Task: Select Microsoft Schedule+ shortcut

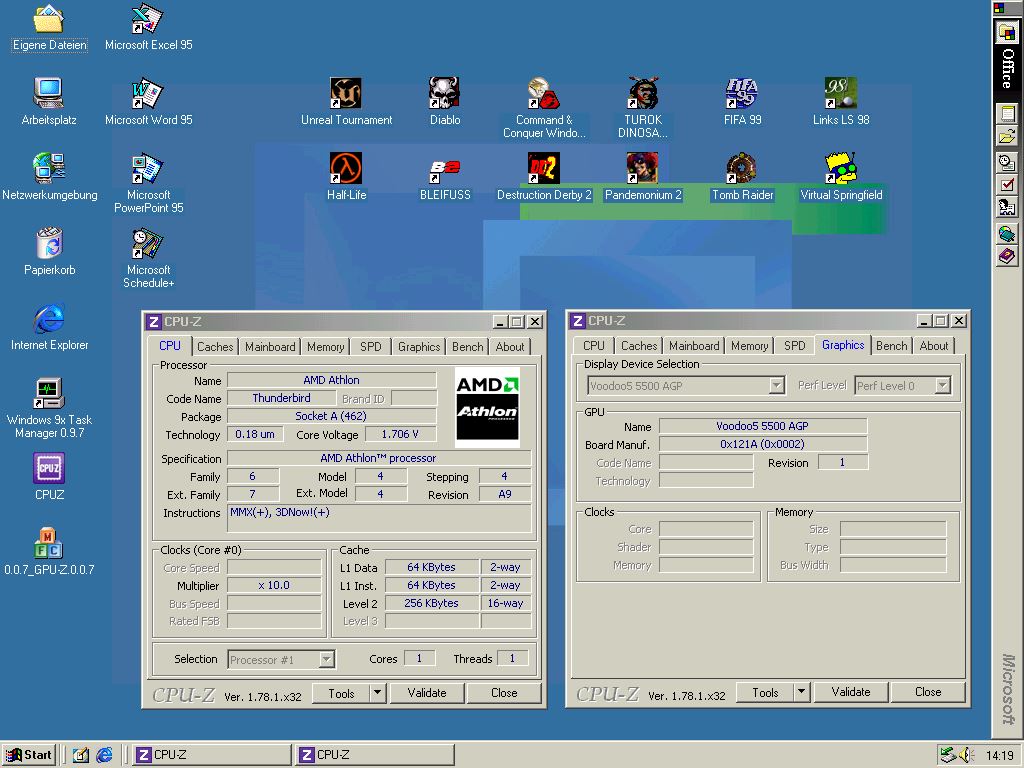Action: pyautogui.click(x=148, y=244)
